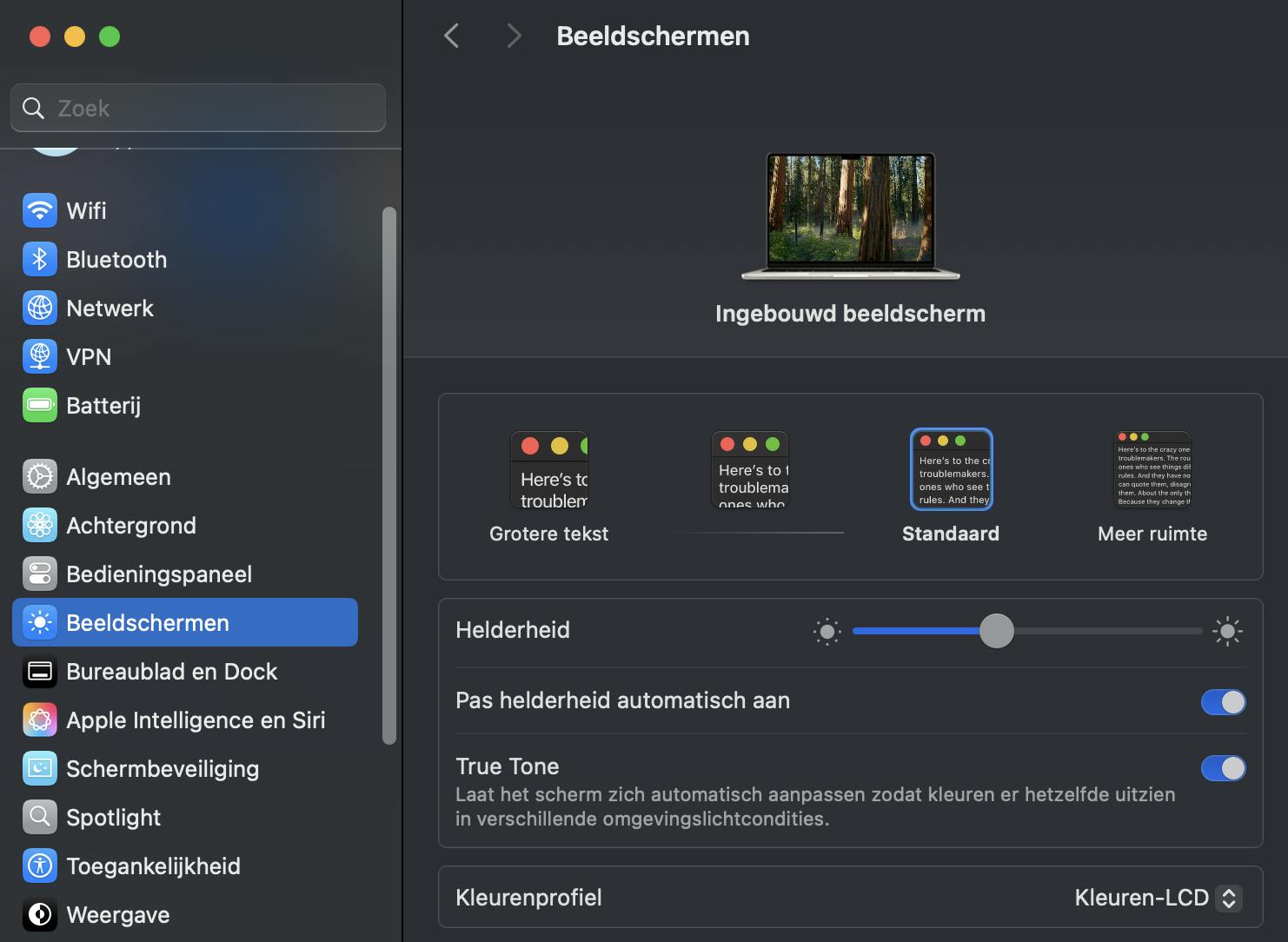Click the VPN icon in the sidebar

coord(40,356)
